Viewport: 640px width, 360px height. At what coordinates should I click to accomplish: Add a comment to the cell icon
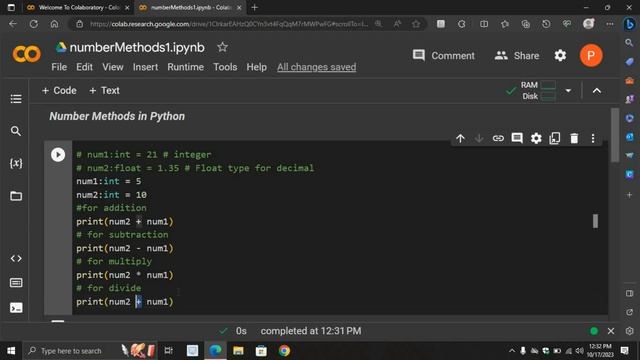coord(517,138)
